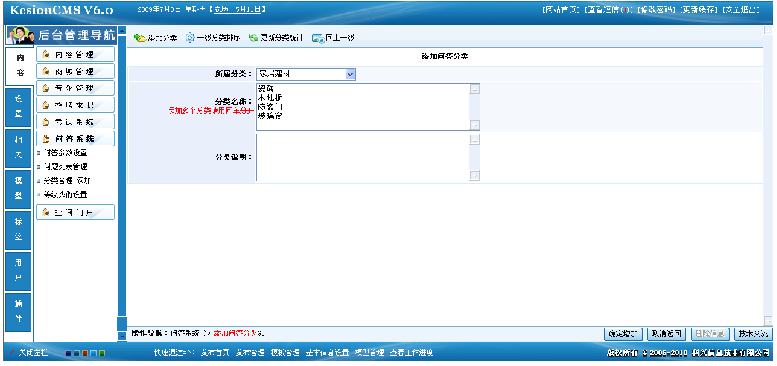Click the KesionCMS V6.0 logo text

[x=62, y=11]
